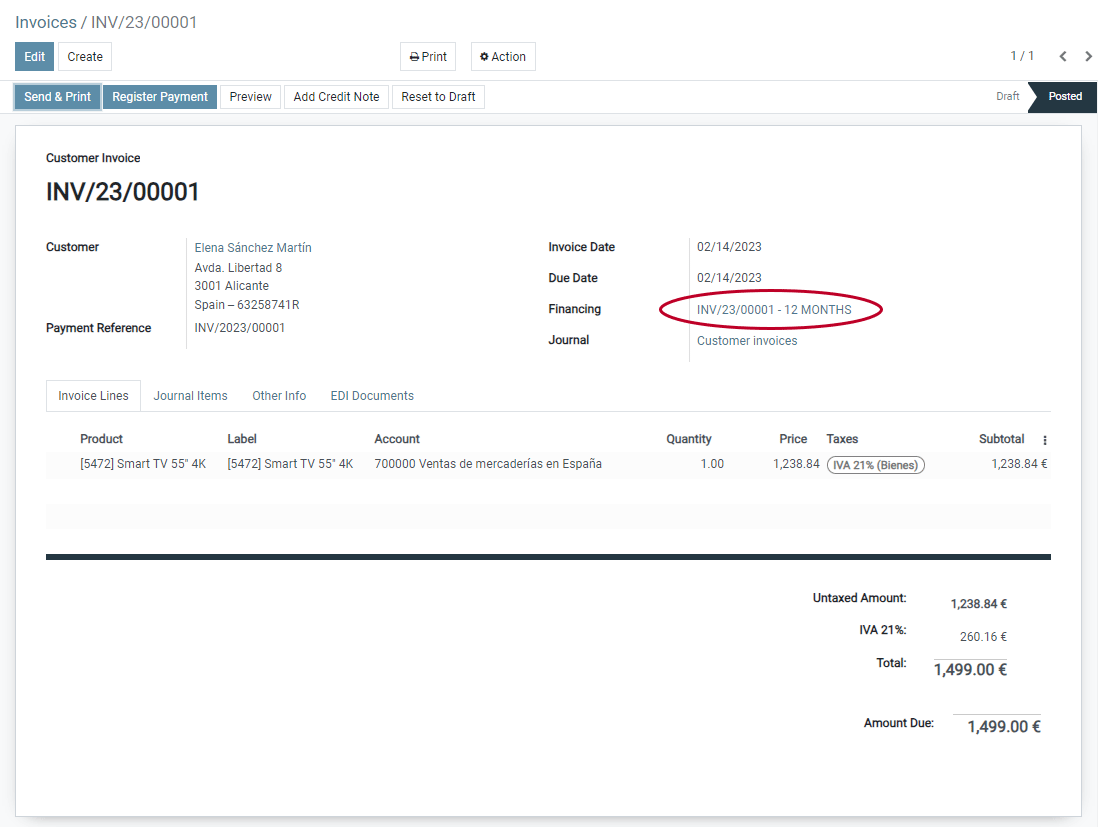
Task: Click the printer icon on the Print button
Action: coord(412,56)
